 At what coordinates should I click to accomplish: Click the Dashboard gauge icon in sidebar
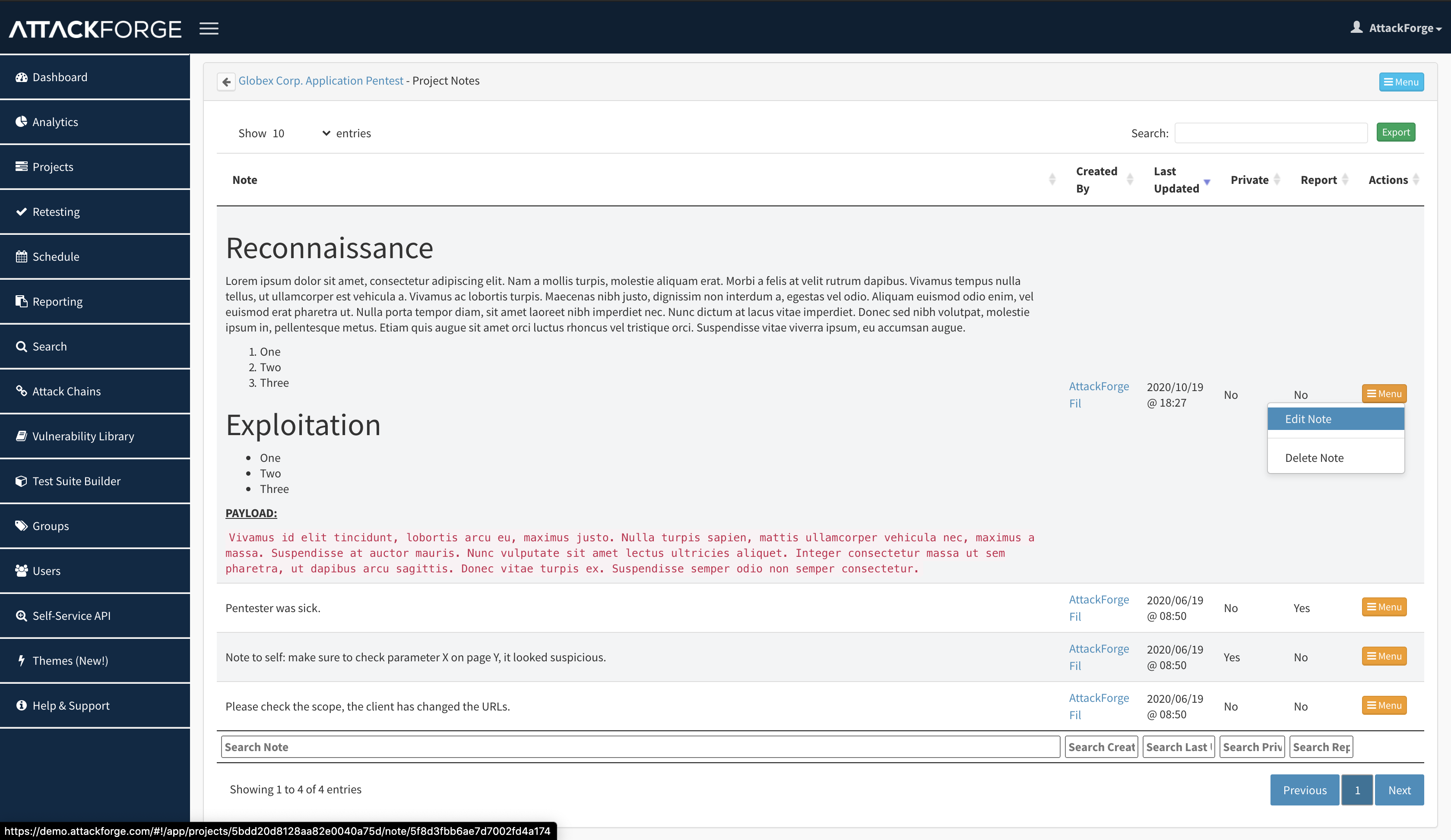(21, 77)
